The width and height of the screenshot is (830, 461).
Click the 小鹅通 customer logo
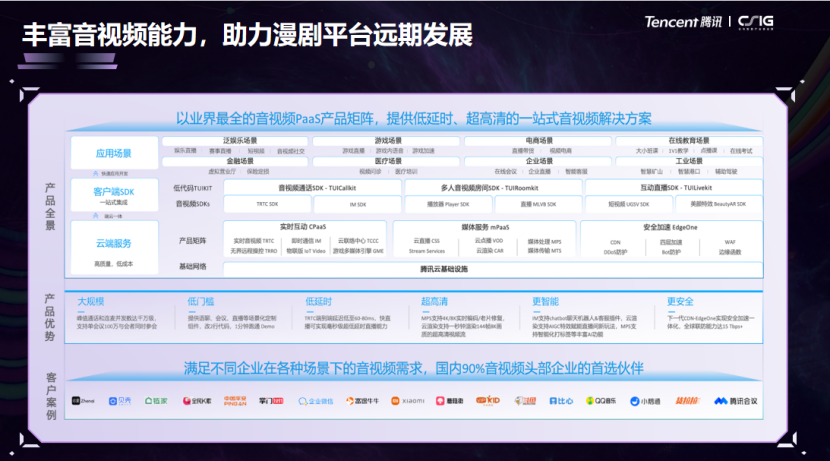(x=645, y=401)
